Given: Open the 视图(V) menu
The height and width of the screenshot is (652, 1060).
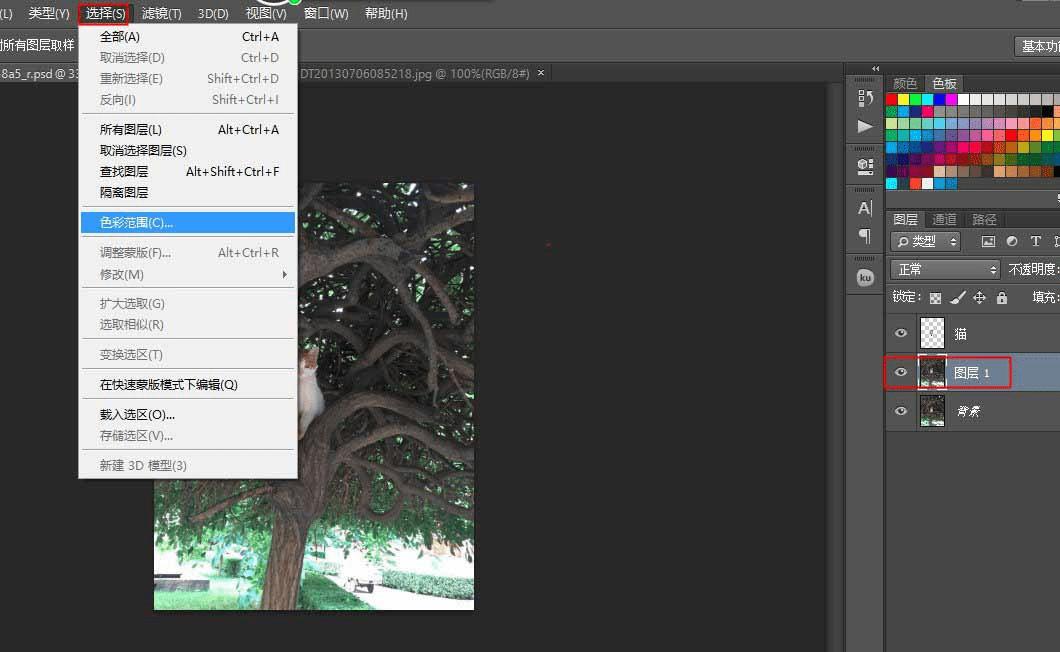Looking at the screenshot, I should pyautogui.click(x=266, y=14).
